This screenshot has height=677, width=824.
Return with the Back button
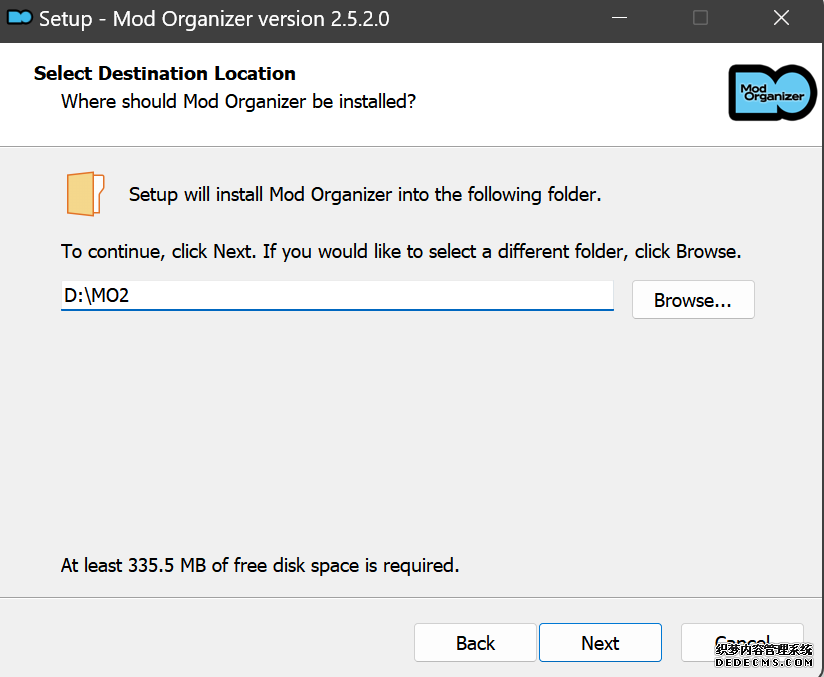(x=475, y=642)
